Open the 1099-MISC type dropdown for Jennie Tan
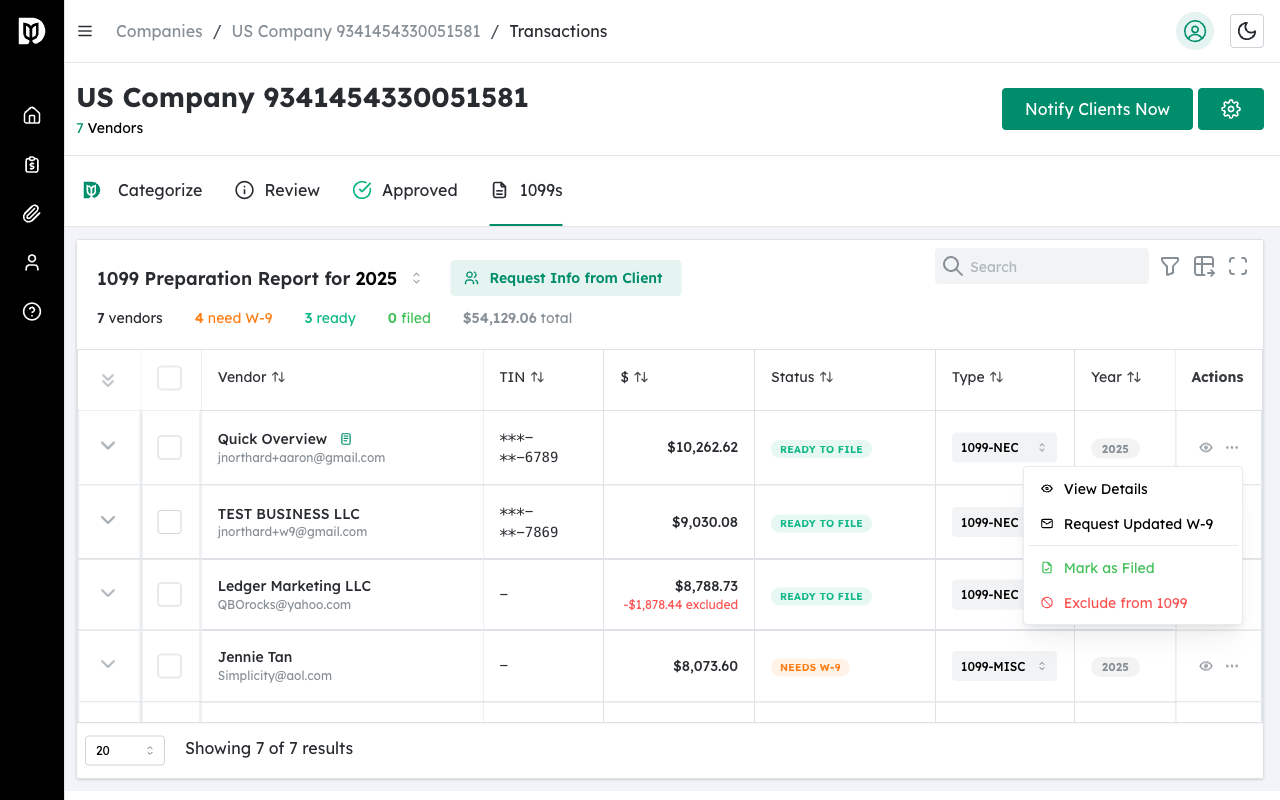This screenshot has width=1280, height=800. click(1003, 667)
